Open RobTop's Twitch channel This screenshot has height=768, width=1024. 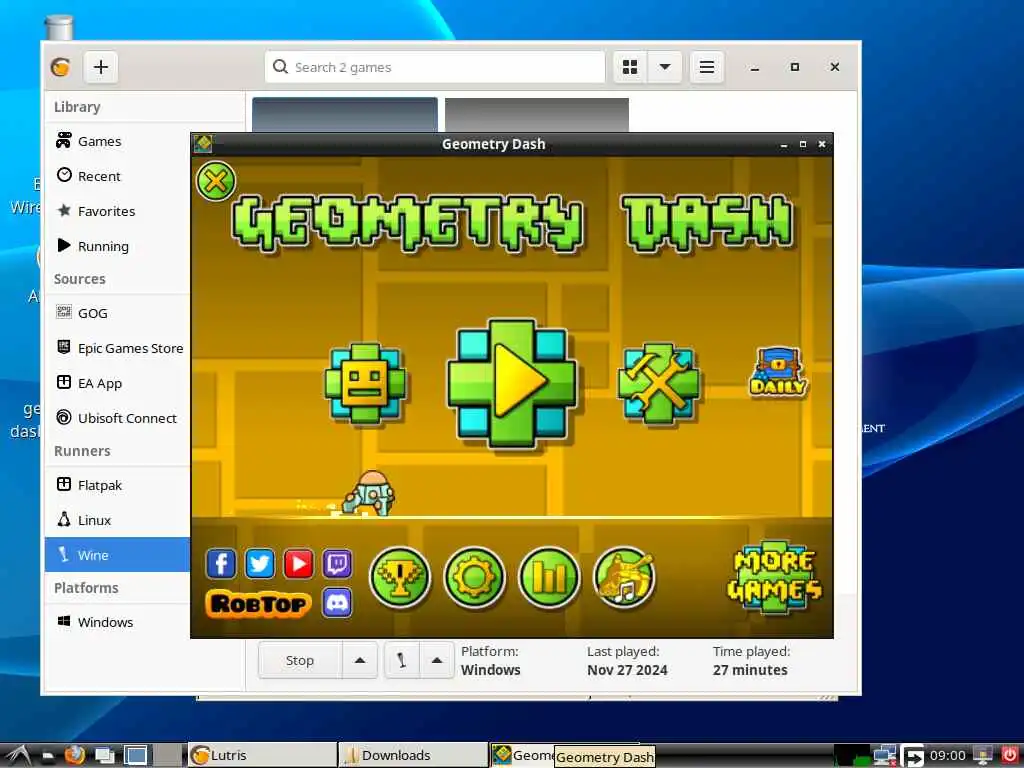338,564
